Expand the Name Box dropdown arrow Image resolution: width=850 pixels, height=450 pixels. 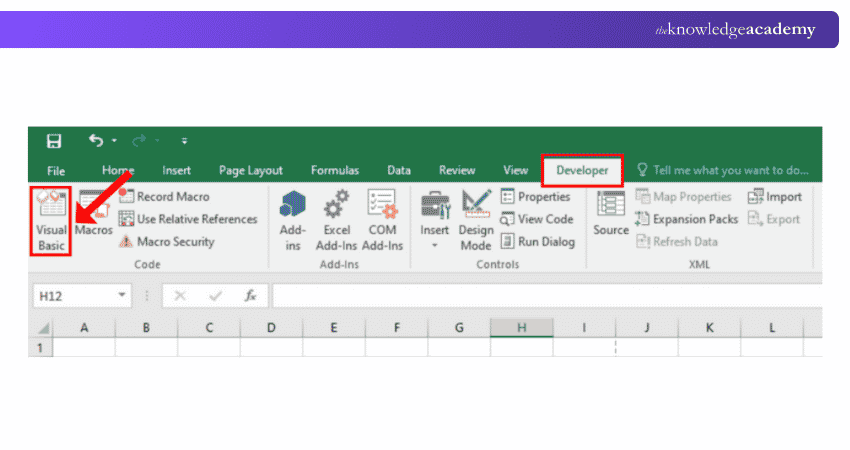coord(122,295)
